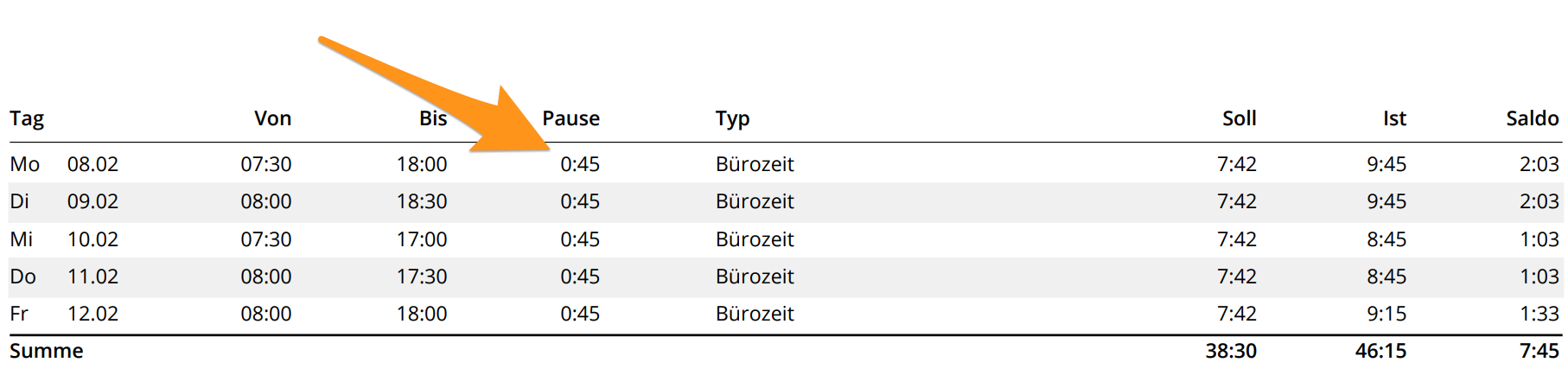
Task: Click the Bis column header
Action: tap(433, 118)
